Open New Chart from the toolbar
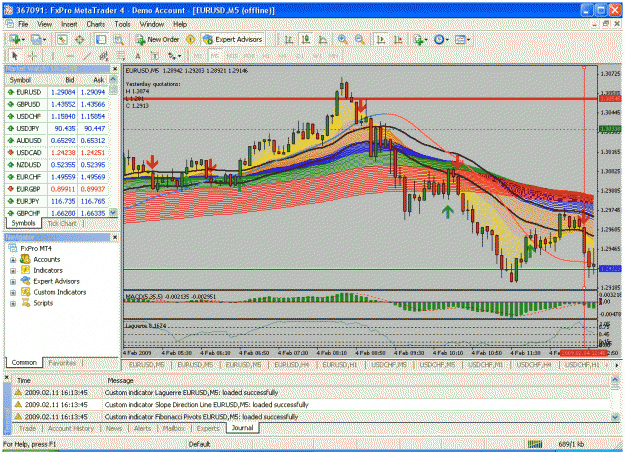Viewport: 625px width, 452px height. click(x=15, y=39)
